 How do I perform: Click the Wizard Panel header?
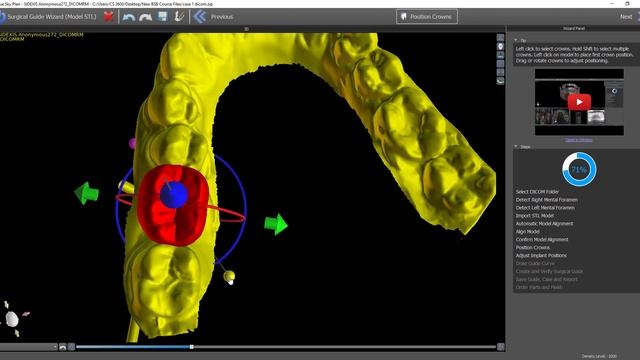tap(573, 29)
